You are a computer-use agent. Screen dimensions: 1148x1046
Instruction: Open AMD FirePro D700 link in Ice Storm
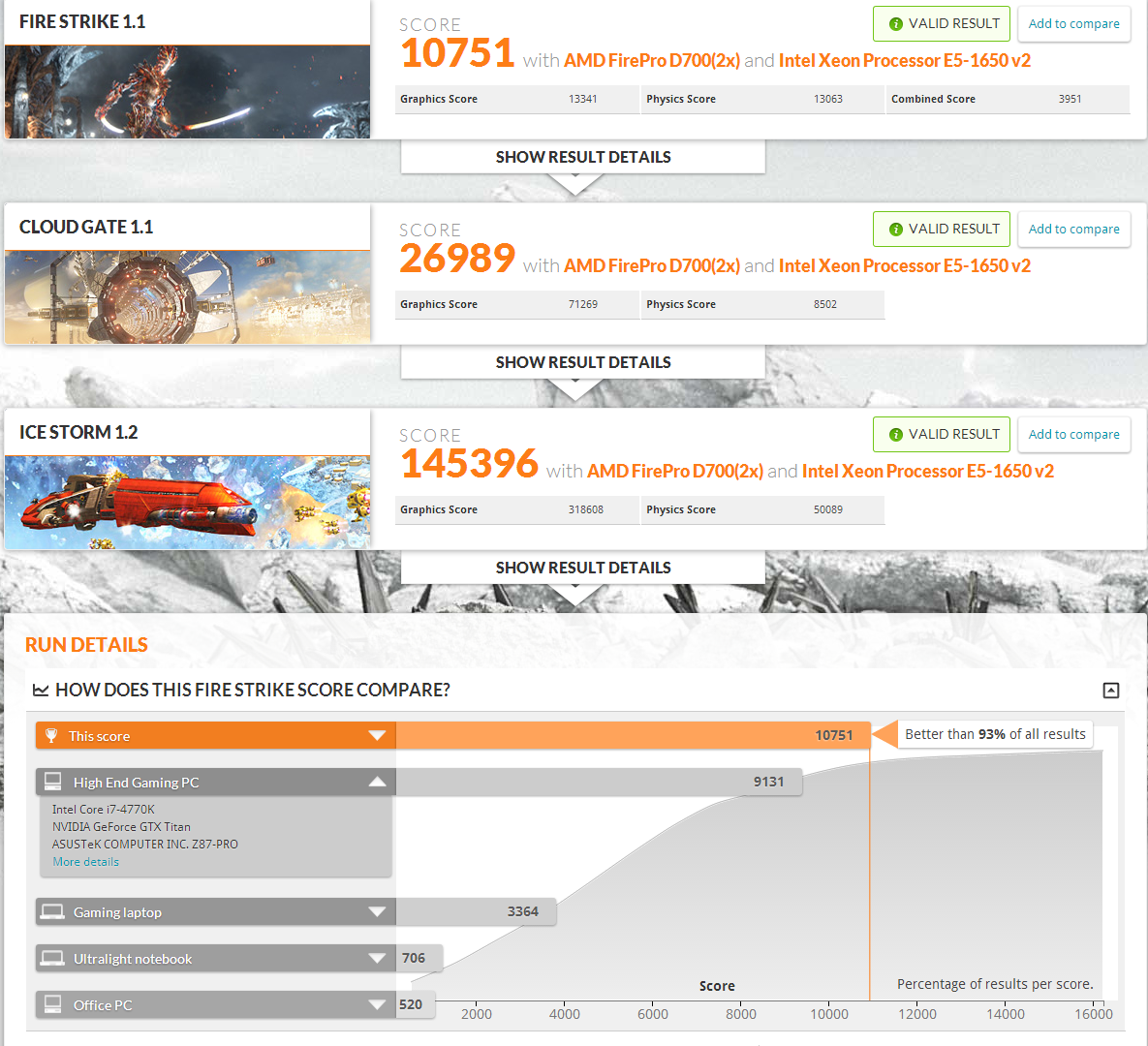point(675,472)
